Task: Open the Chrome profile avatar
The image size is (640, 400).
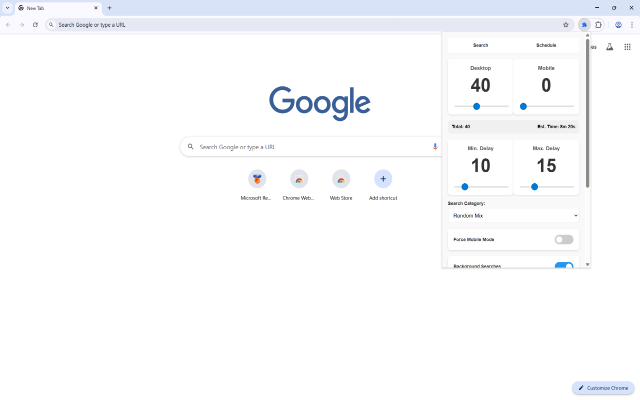Action: coord(618,25)
